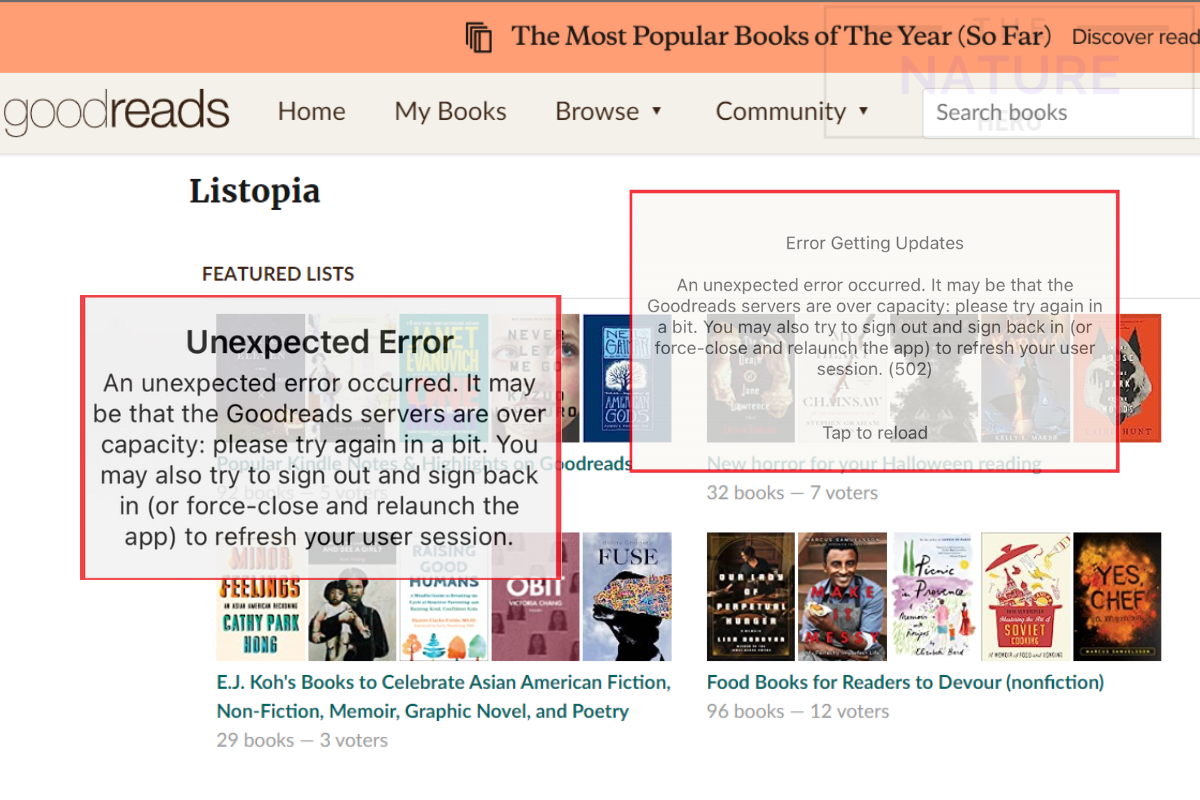
Task: Click the Goodreads logo
Action: (115, 110)
